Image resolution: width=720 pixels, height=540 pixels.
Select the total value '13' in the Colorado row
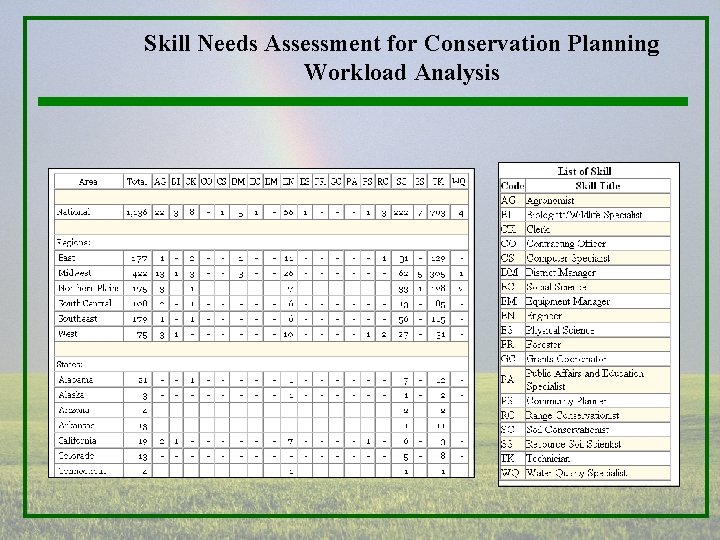[143, 456]
